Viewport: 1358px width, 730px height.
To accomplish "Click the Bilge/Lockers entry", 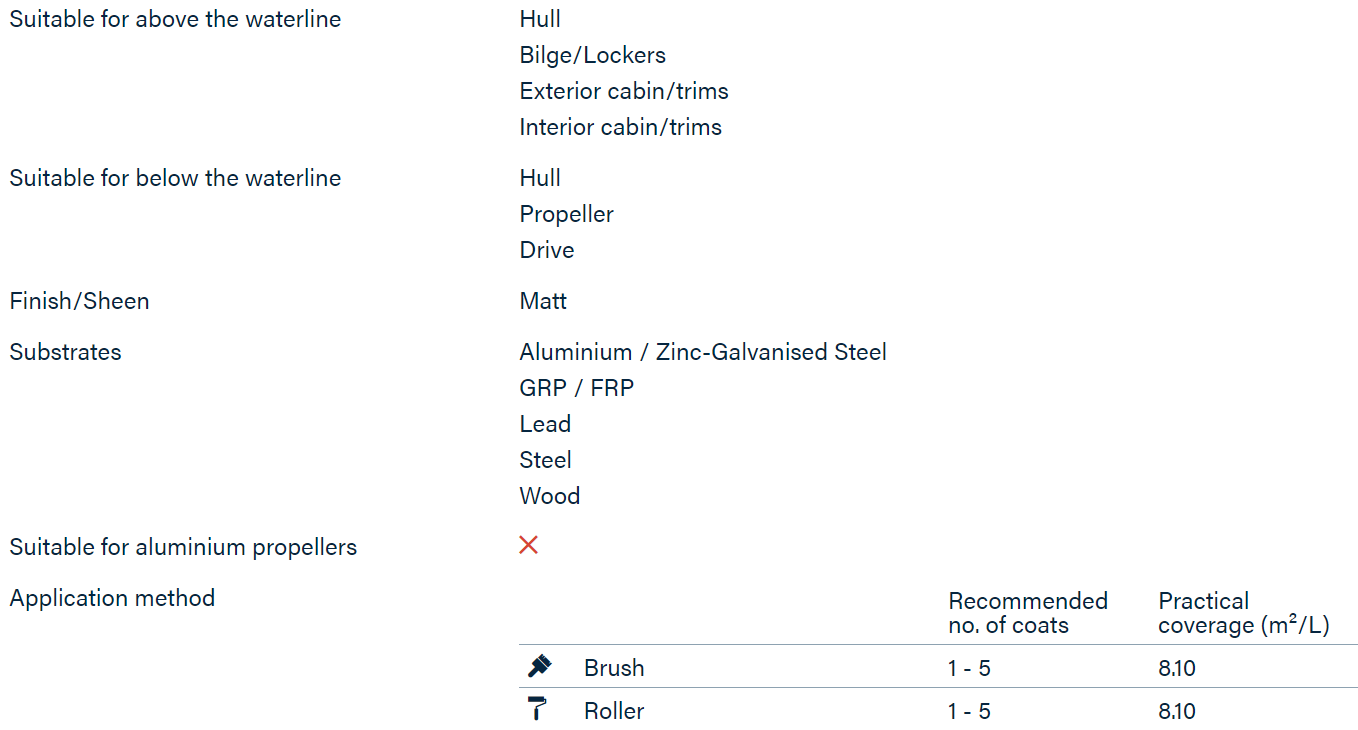I will 592,55.
